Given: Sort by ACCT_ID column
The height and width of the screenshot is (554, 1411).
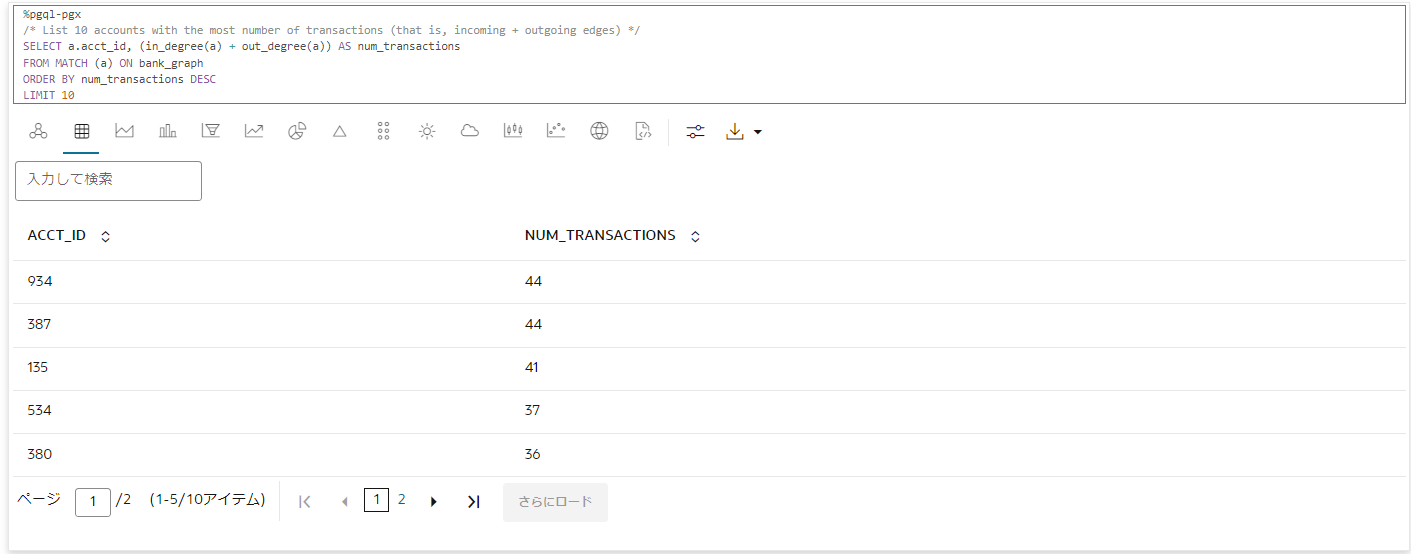Looking at the screenshot, I should 106,237.
